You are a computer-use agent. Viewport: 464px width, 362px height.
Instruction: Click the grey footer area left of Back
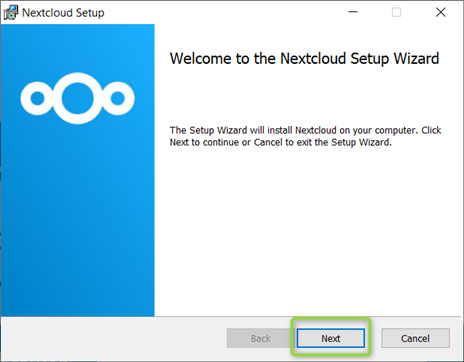tap(113, 338)
